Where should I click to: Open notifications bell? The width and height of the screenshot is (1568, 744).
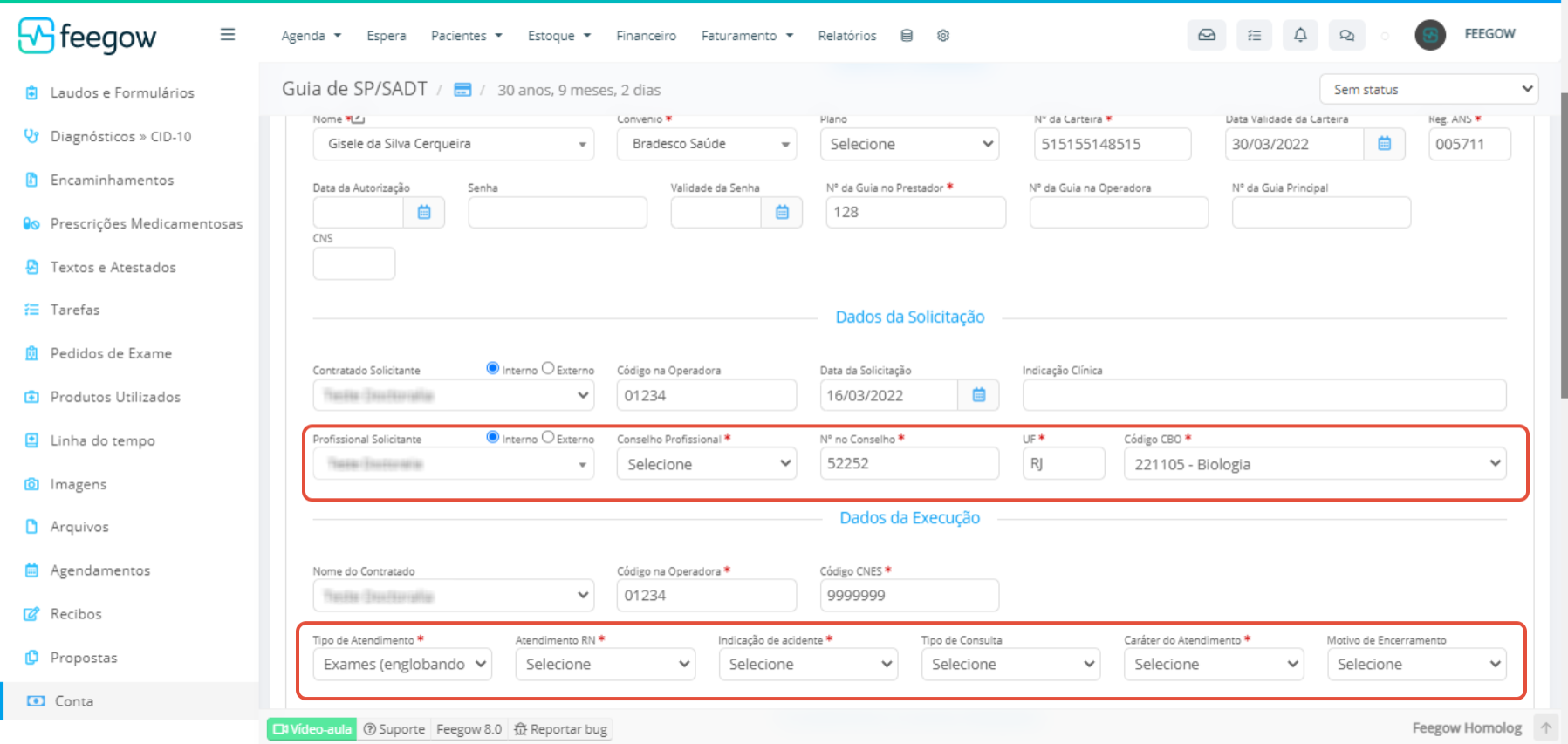1300,35
